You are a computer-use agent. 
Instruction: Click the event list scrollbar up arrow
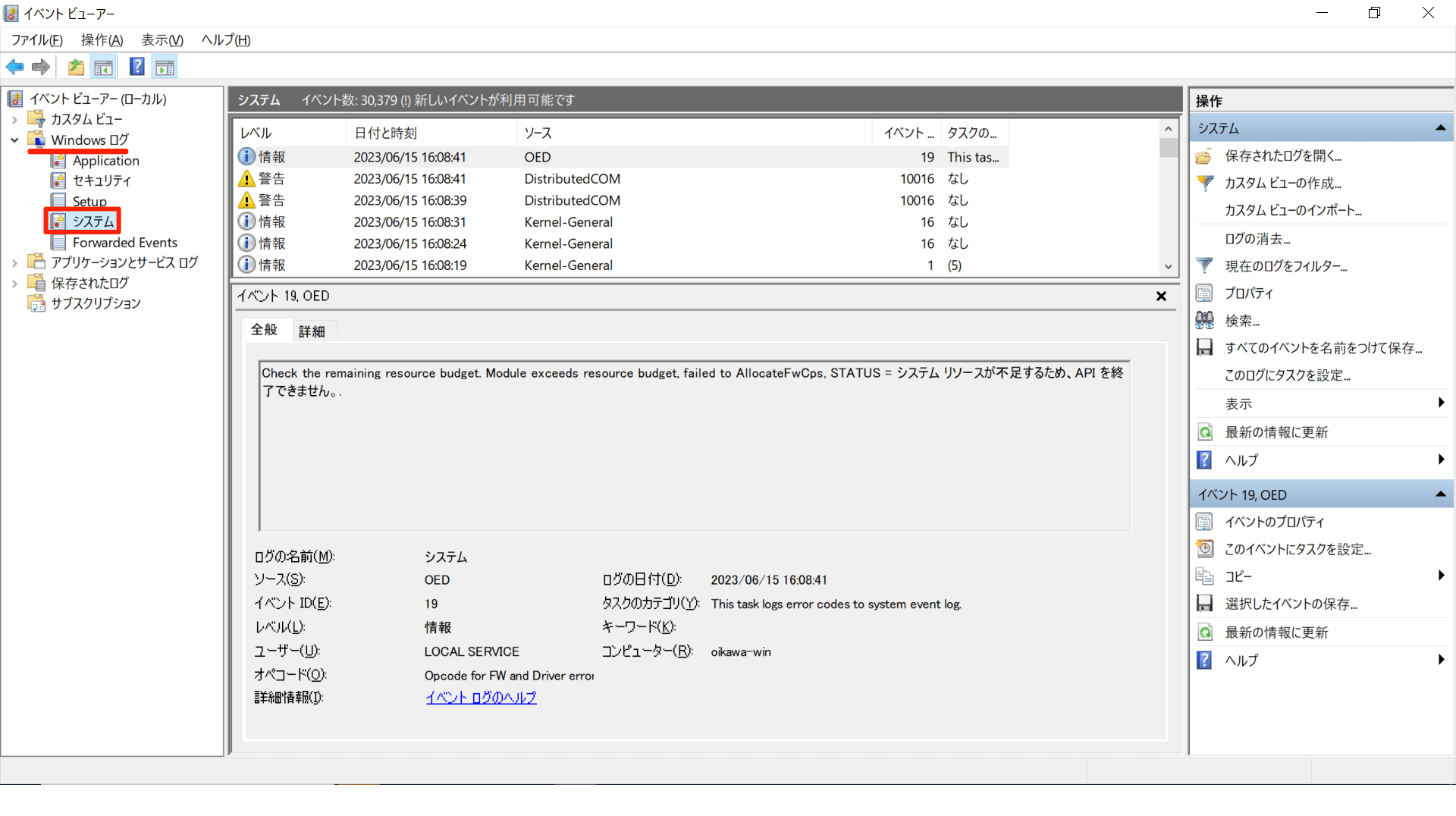pyautogui.click(x=1169, y=129)
